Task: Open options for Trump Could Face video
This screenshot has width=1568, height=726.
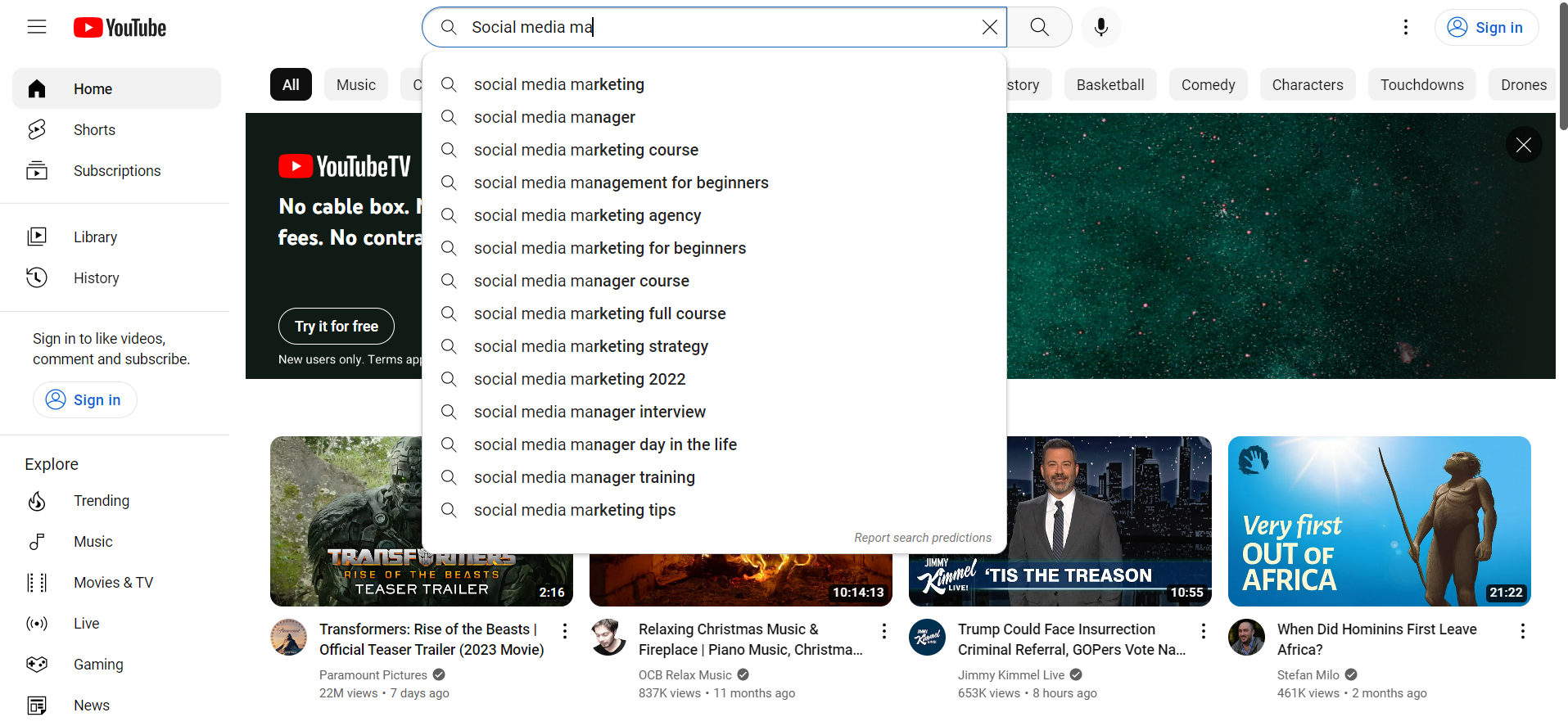Action: point(1204,630)
